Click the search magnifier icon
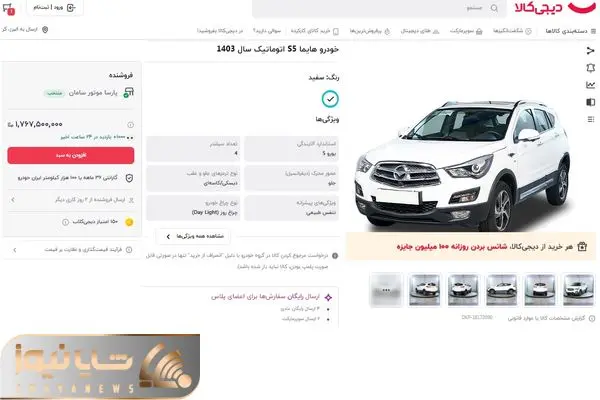 [x=494, y=8]
